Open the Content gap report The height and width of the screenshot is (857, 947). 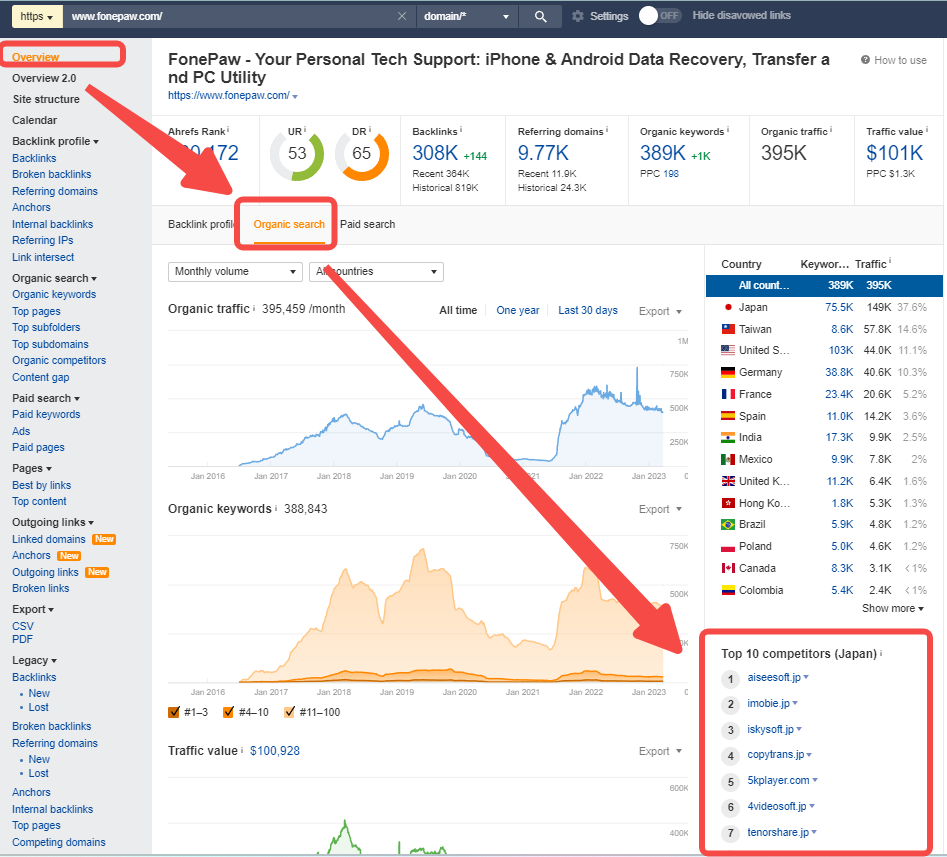point(40,377)
